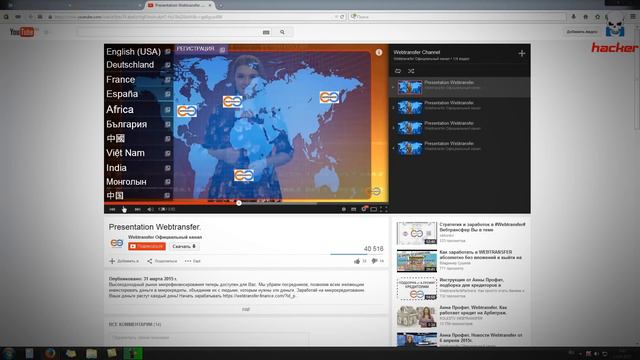Image resolution: width=640 pixels, height=360 pixels.
Task: Open the video info card icon
Action: click(379, 52)
